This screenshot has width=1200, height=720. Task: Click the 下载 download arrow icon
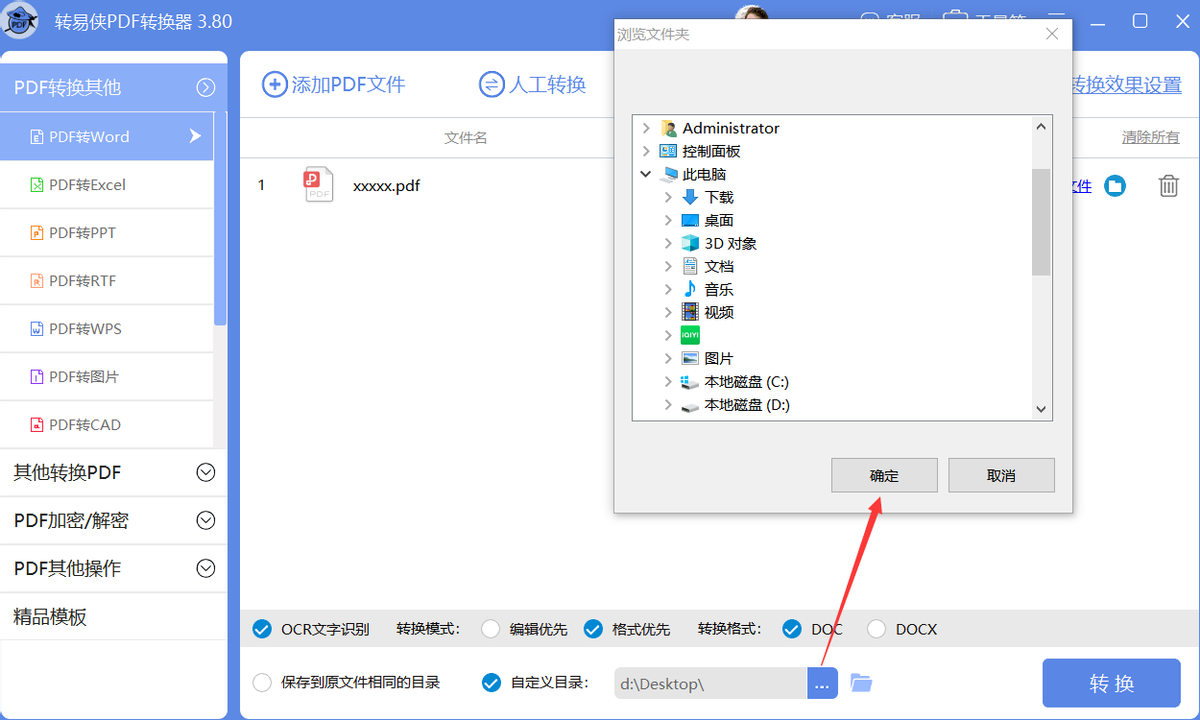click(690, 197)
